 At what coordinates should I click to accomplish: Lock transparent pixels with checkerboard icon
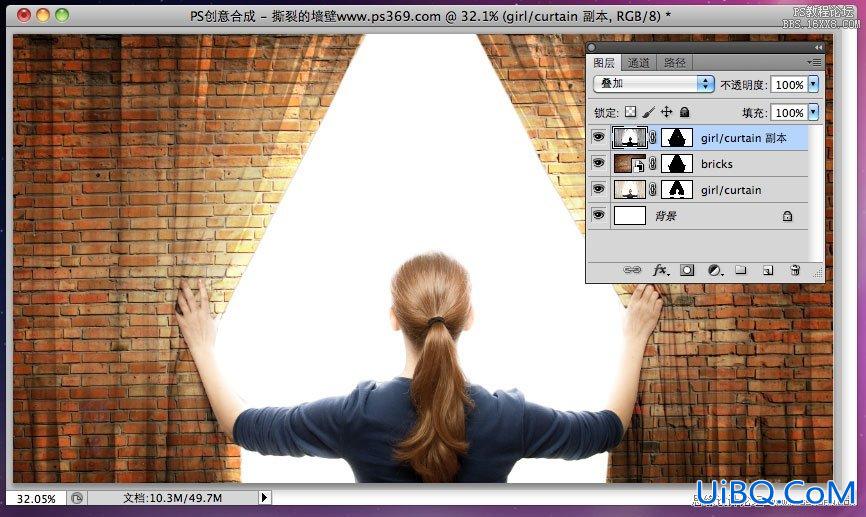point(631,112)
